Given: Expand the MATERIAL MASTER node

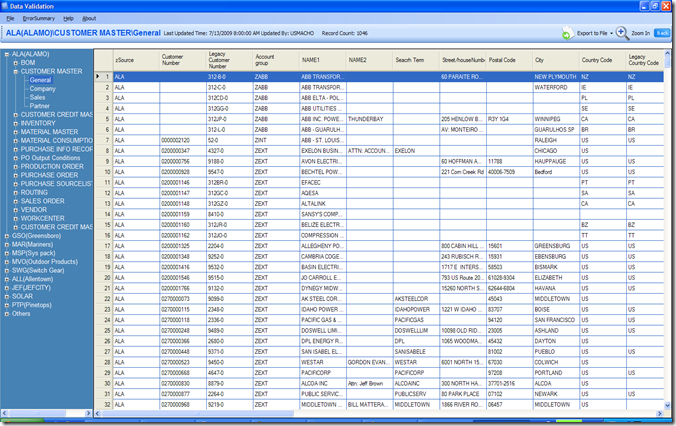Looking at the screenshot, I should tap(16, 132).
